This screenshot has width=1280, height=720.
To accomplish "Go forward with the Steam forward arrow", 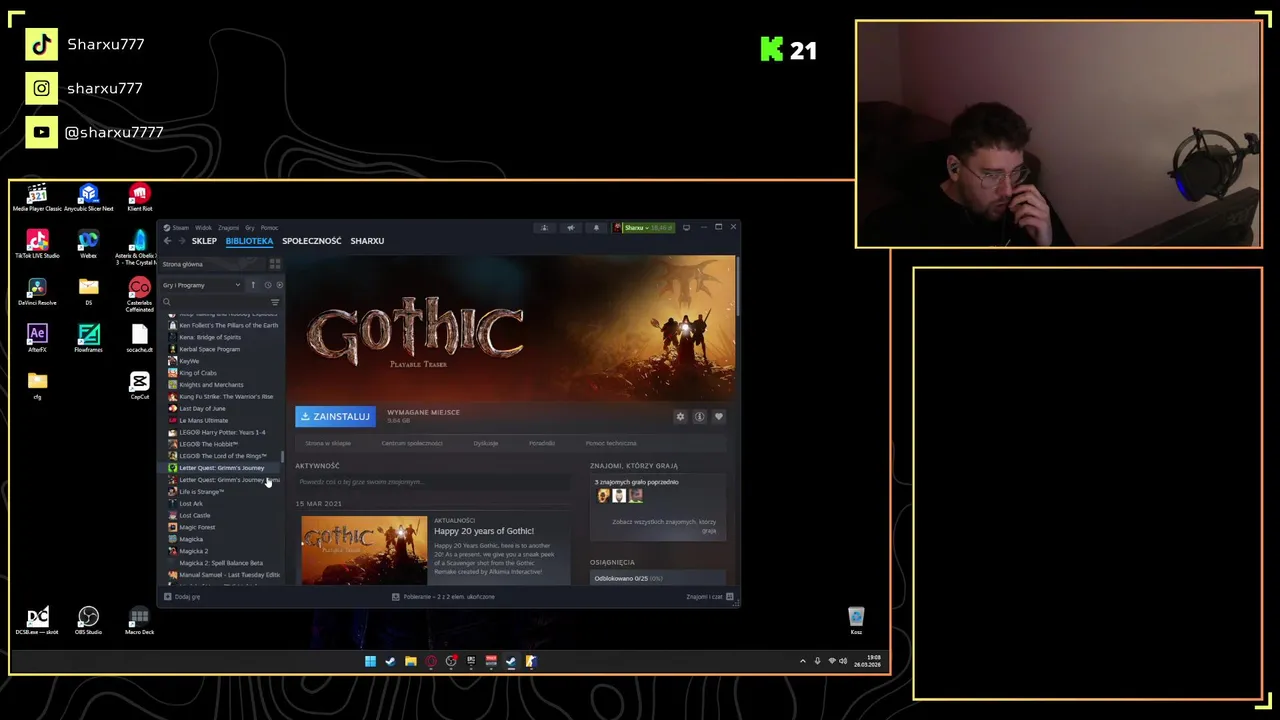I will coord(181,241).
